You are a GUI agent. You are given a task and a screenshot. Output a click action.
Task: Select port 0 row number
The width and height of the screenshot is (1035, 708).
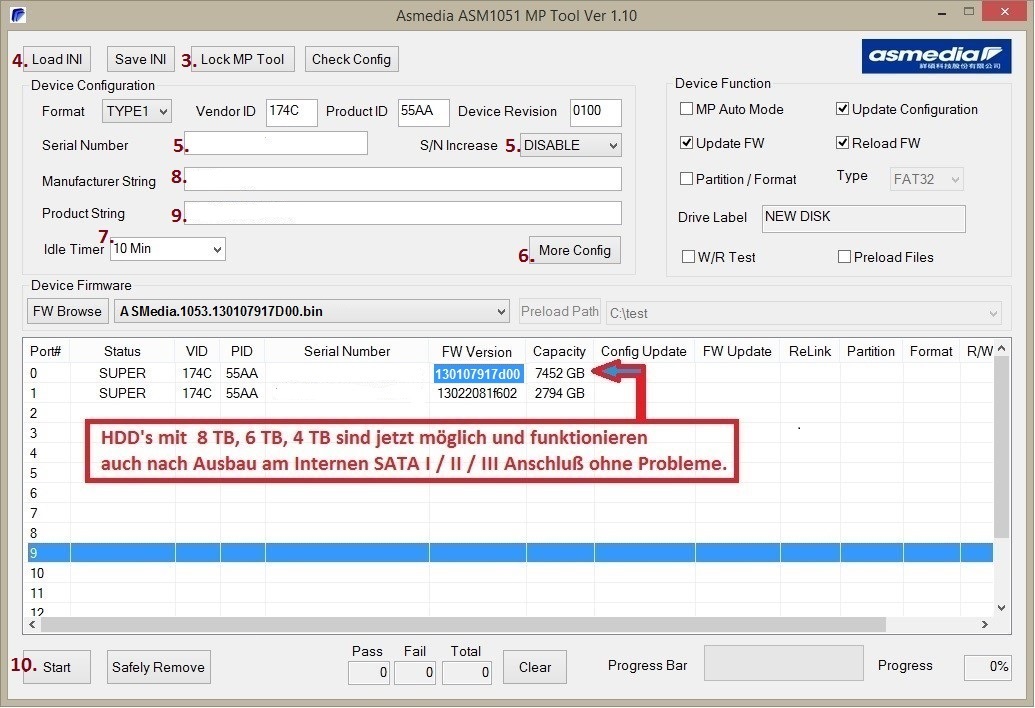(34, 373)
